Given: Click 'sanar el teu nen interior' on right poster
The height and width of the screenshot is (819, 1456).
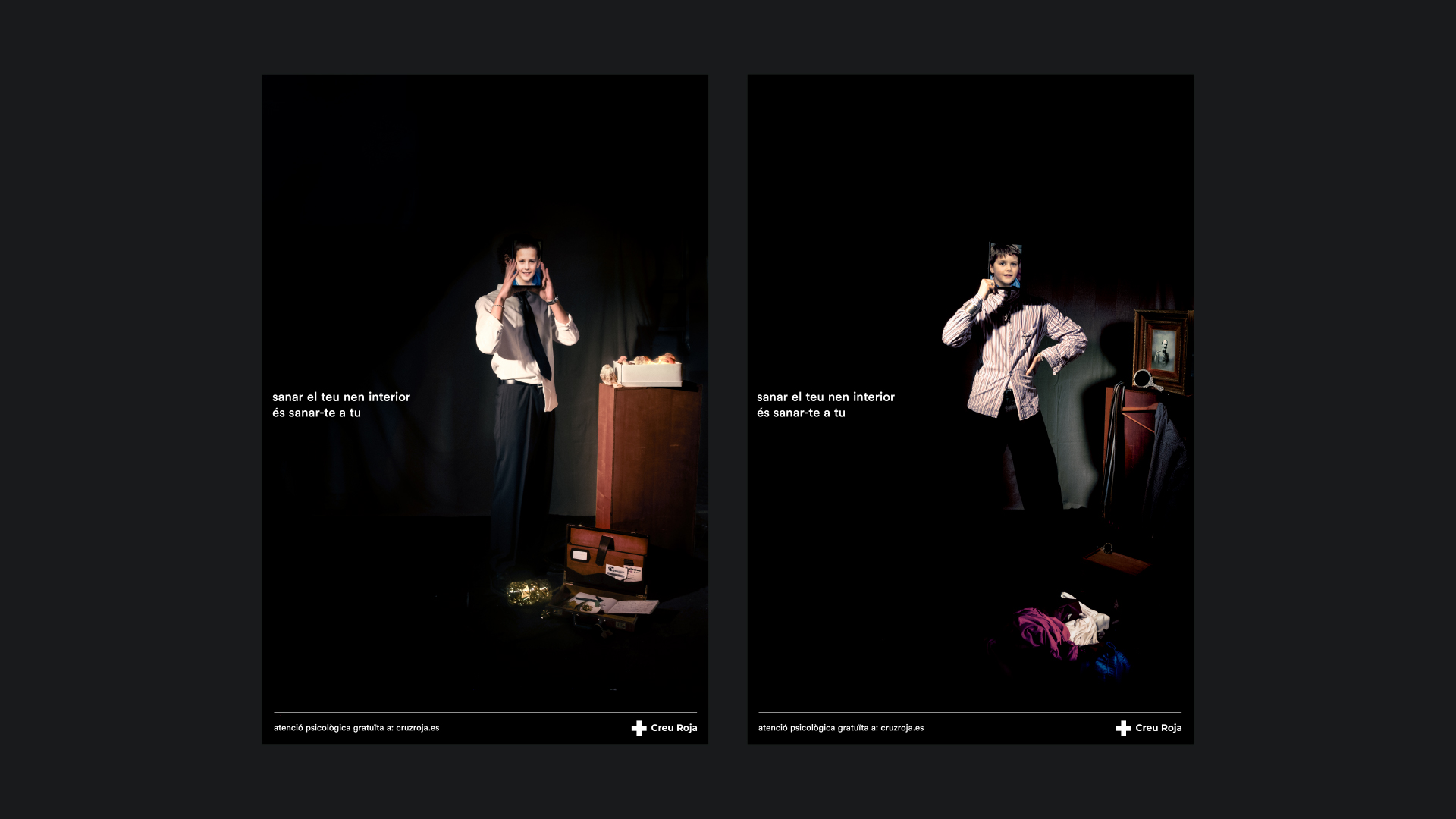Looking at the screenshot, I should [826, 397].
